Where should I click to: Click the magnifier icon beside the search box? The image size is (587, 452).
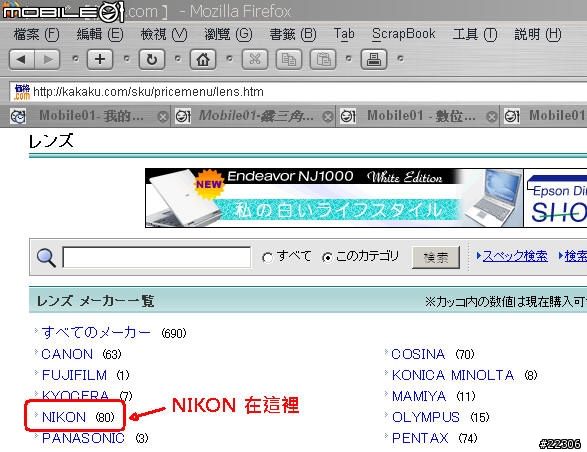(x=46, y=258)
